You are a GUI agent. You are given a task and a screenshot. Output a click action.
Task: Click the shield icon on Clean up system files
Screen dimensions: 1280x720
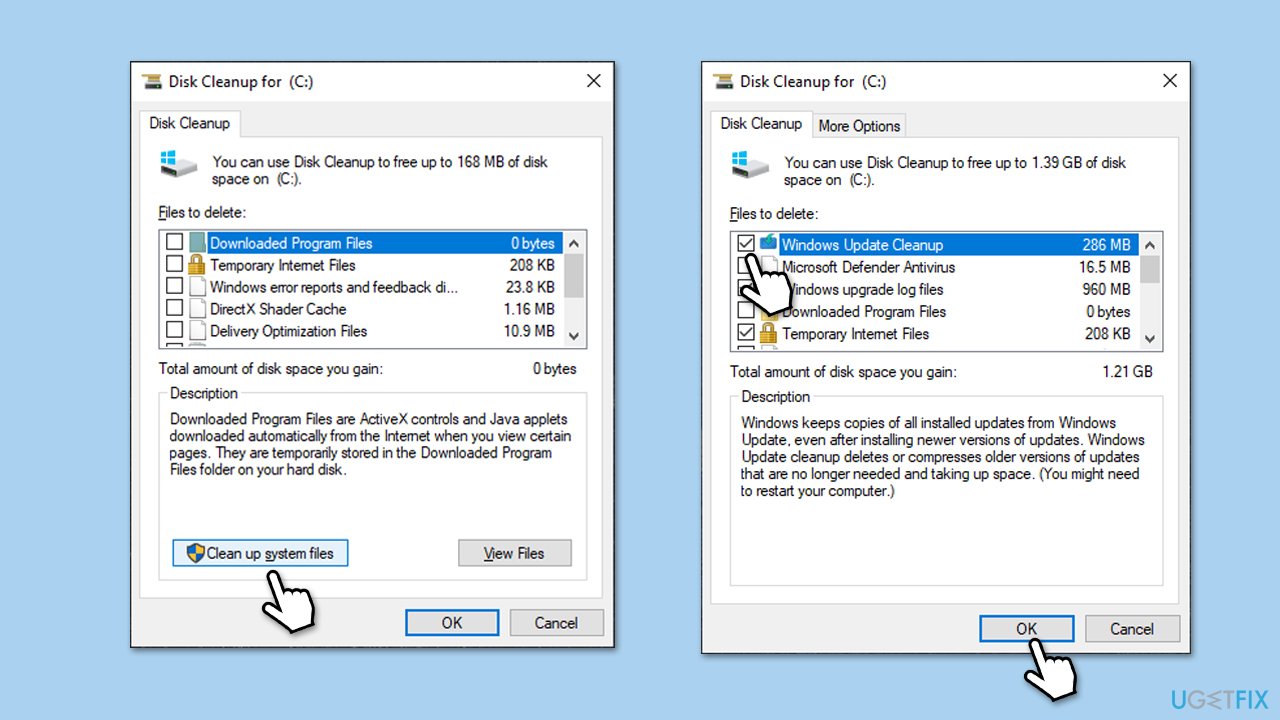click(x=195, y=553)
